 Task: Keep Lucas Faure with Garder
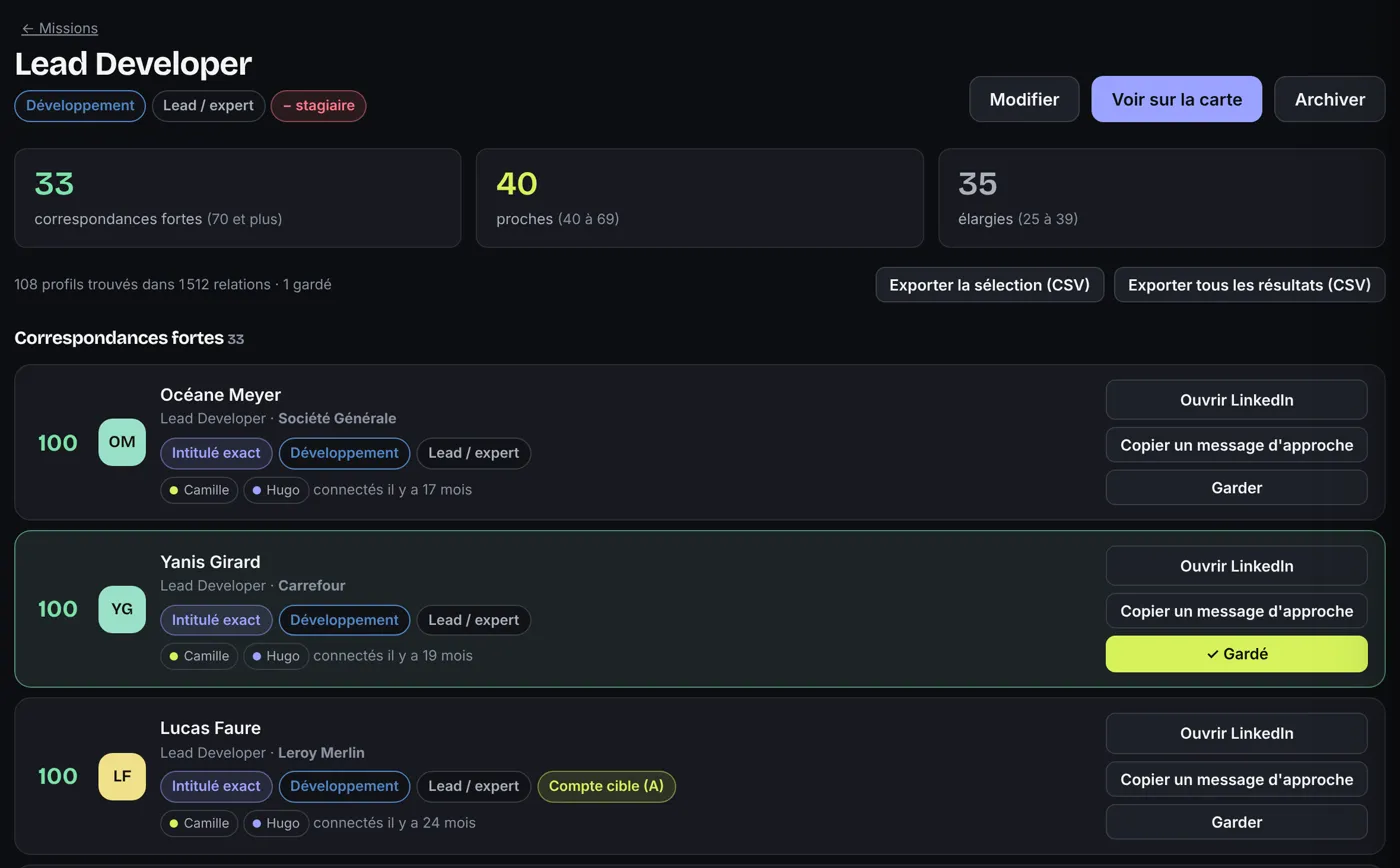pyautogui.click(x=1236, y=822)
